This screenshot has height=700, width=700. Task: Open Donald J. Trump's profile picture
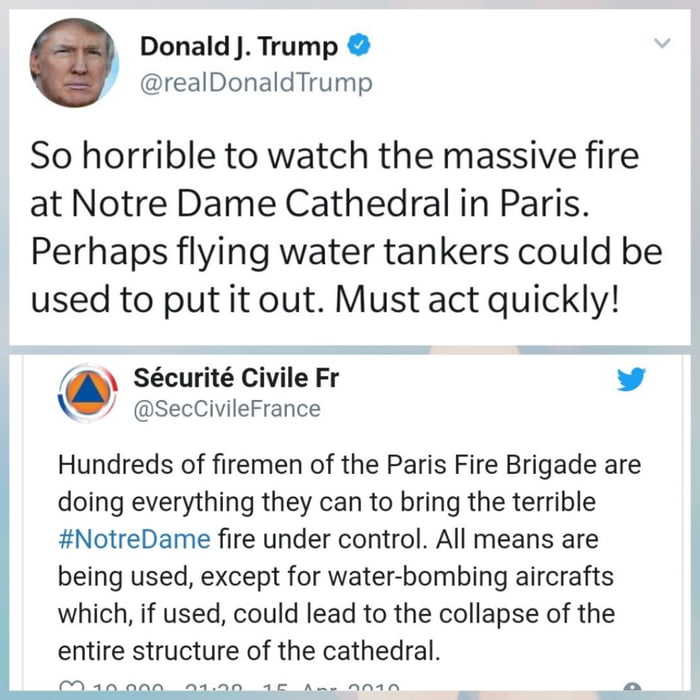click(74, 62)
